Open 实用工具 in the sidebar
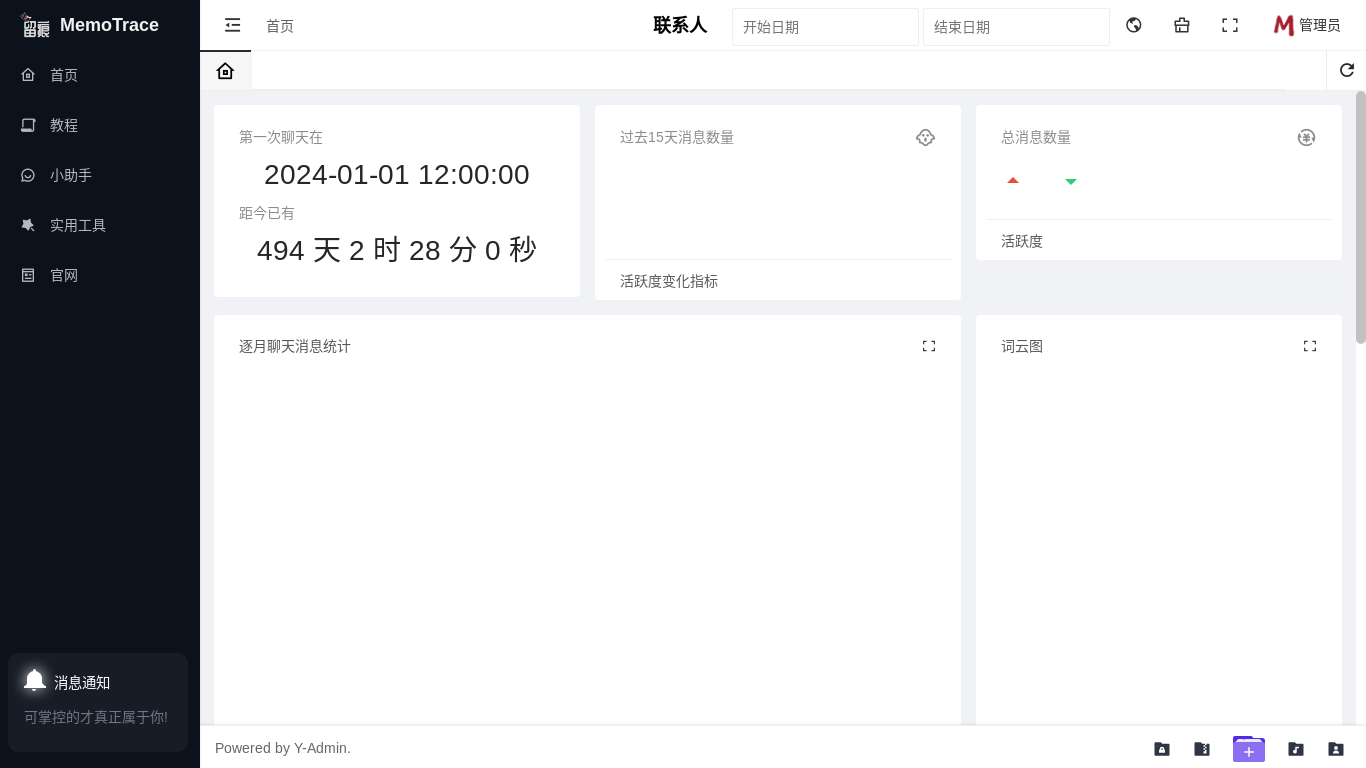 [x=100, y=225]
